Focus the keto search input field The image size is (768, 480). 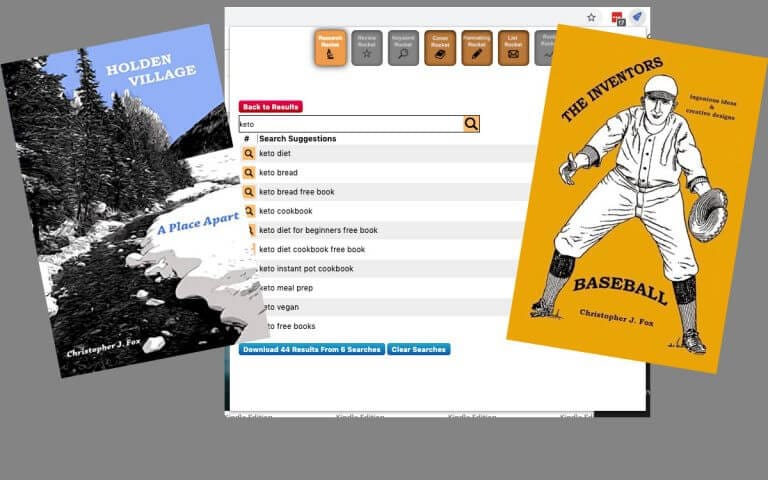(x=351, y=124)
